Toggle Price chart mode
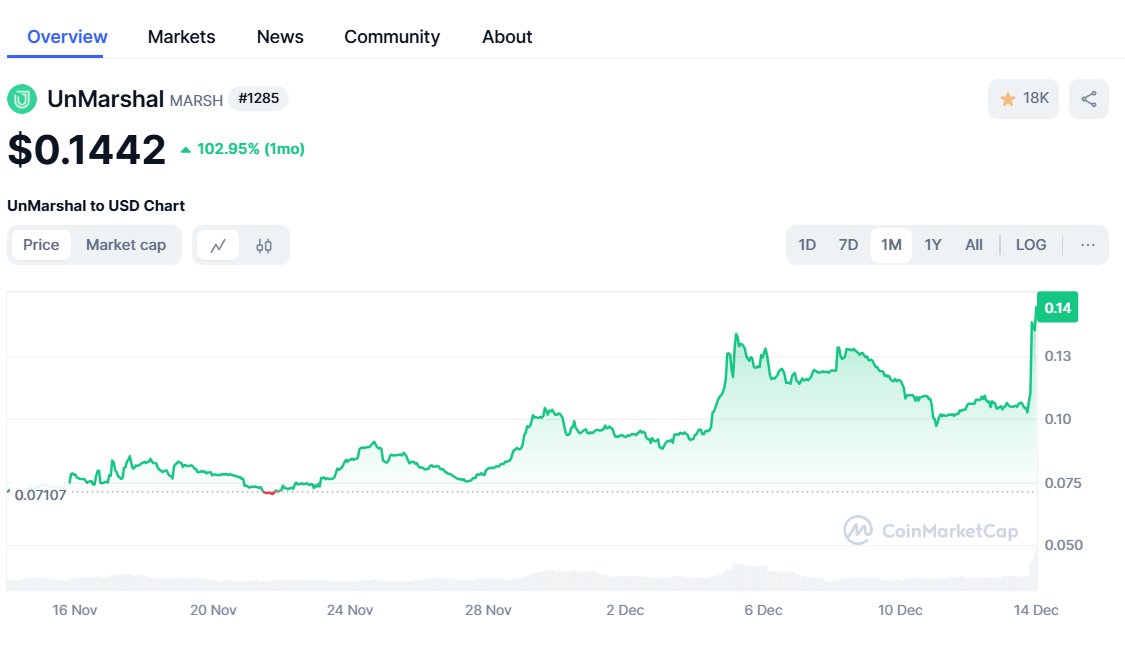This screenshot has height=645, width=1125. (41, 244)
